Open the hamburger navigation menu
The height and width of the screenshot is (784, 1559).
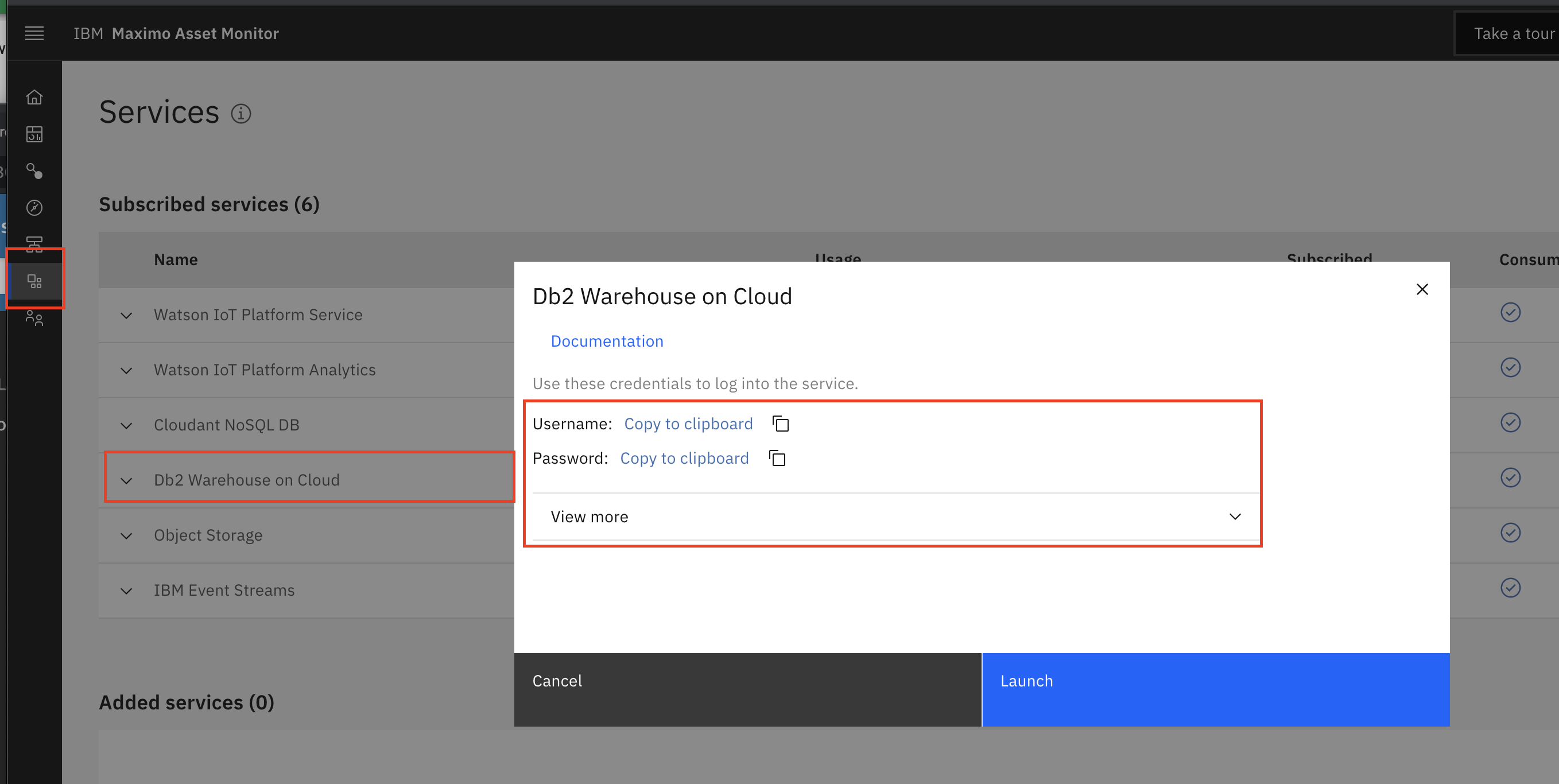[34, 33]
